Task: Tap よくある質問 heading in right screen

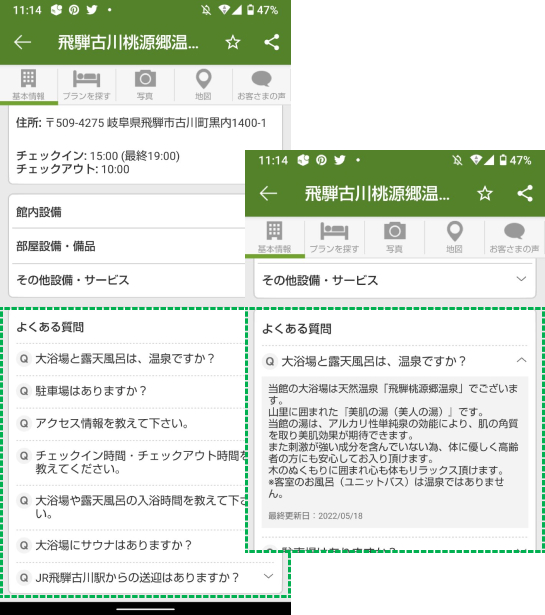Action: 297,329
